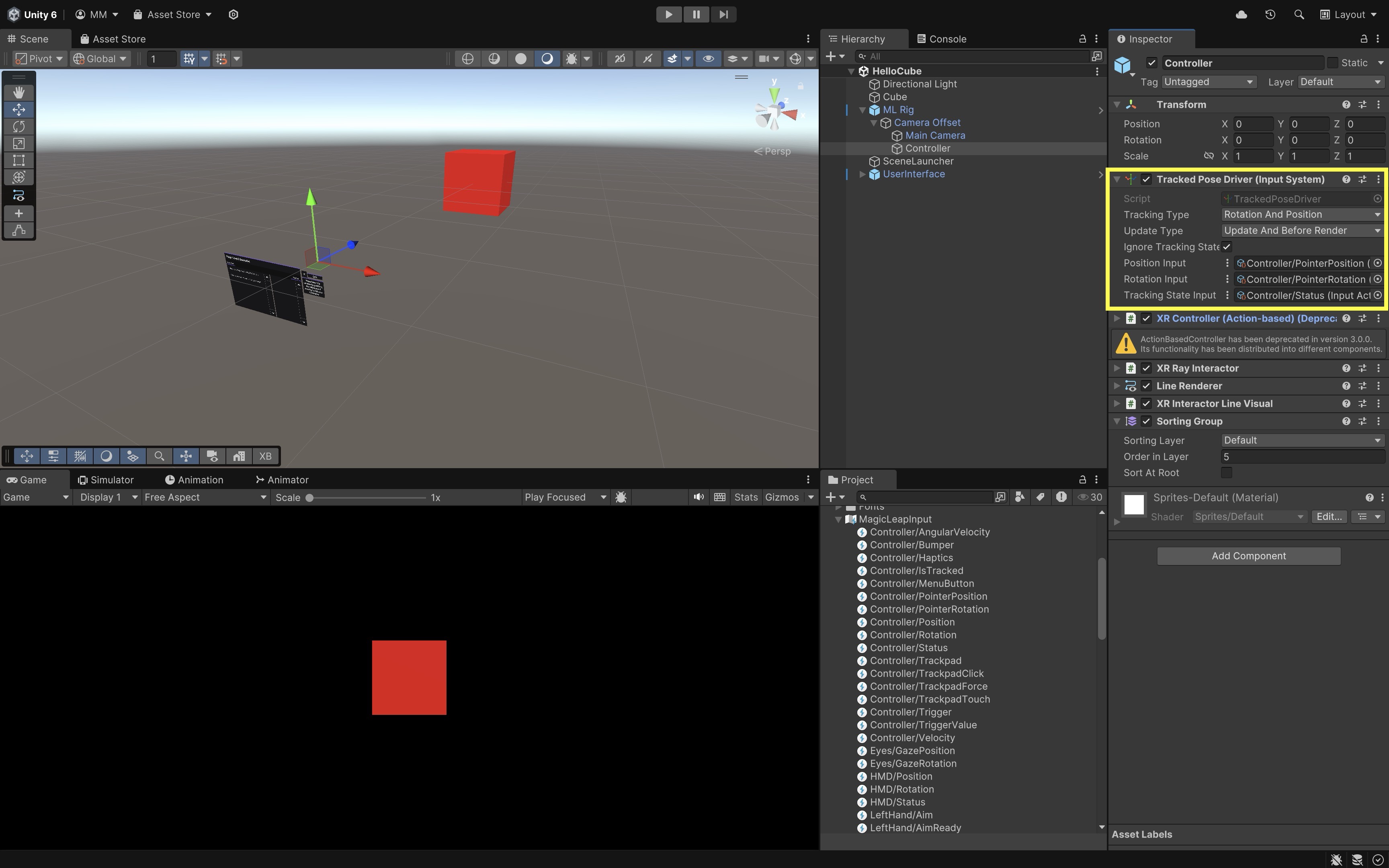Click the Game view Scale slider
Image resolution: width=1389 pixels, height=868 pixels.
(x=367, y=497)
